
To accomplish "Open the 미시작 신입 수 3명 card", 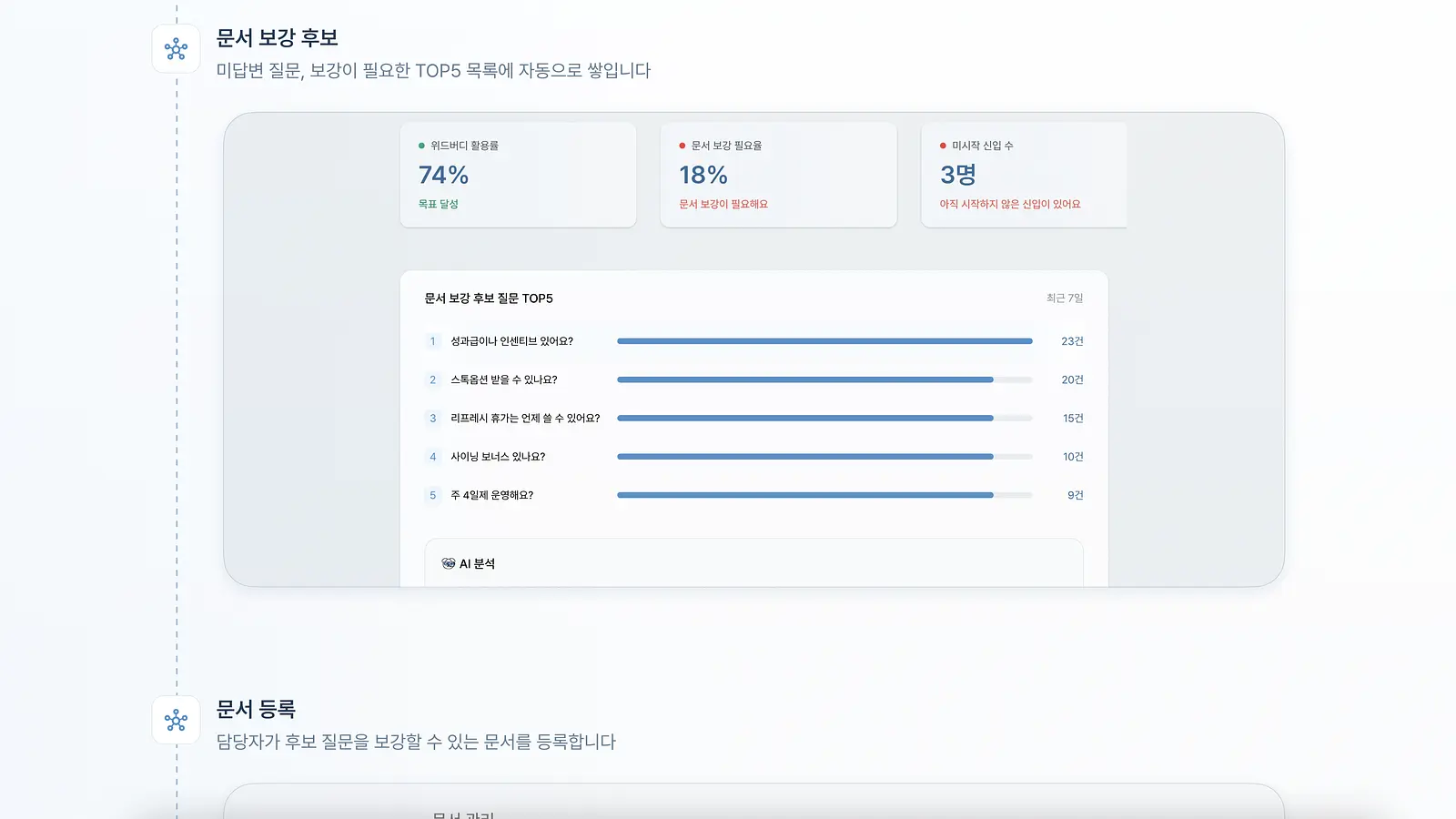I will click(x=1024, y=175).
